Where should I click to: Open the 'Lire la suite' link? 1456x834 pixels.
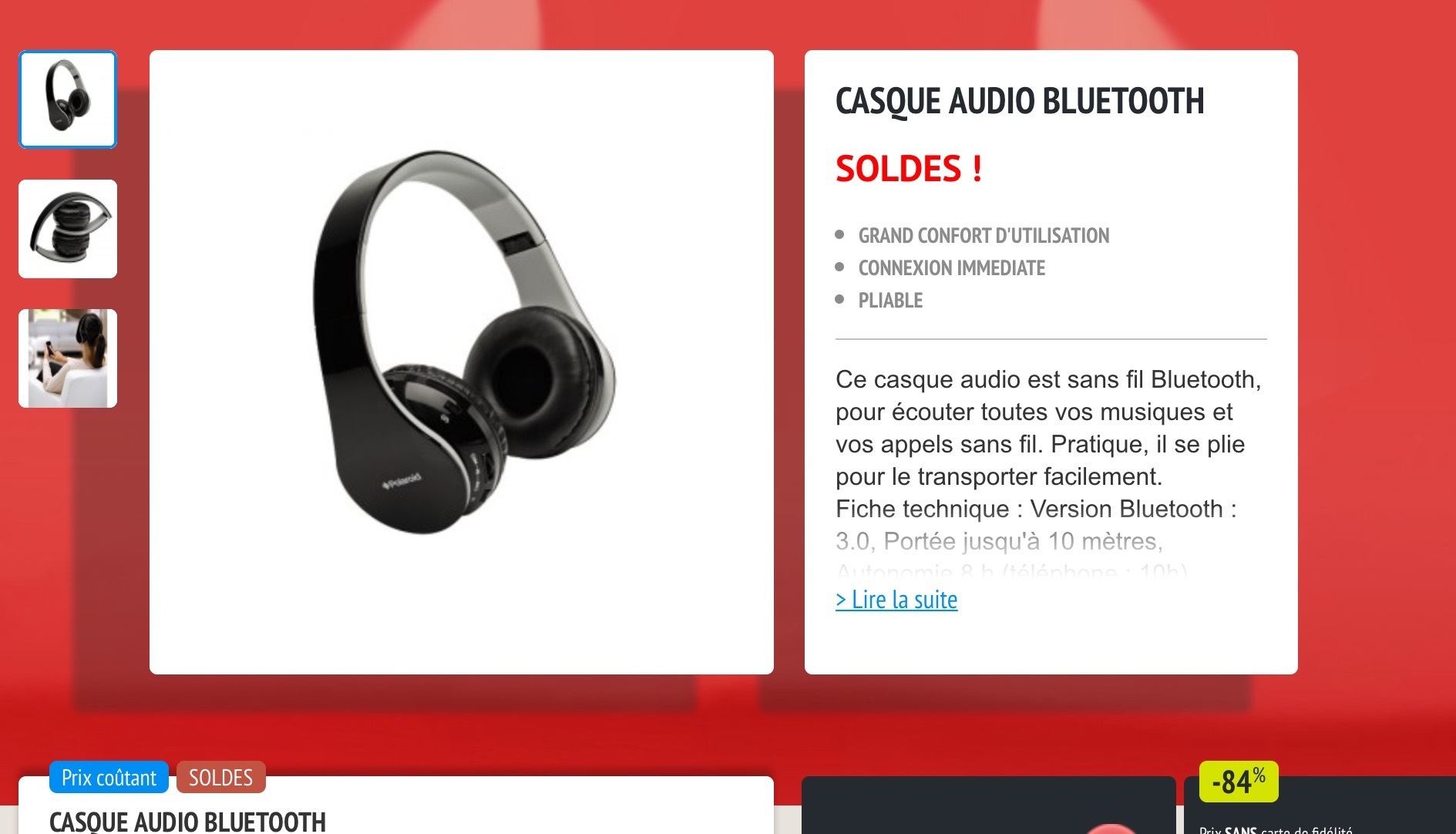point(896,600)
